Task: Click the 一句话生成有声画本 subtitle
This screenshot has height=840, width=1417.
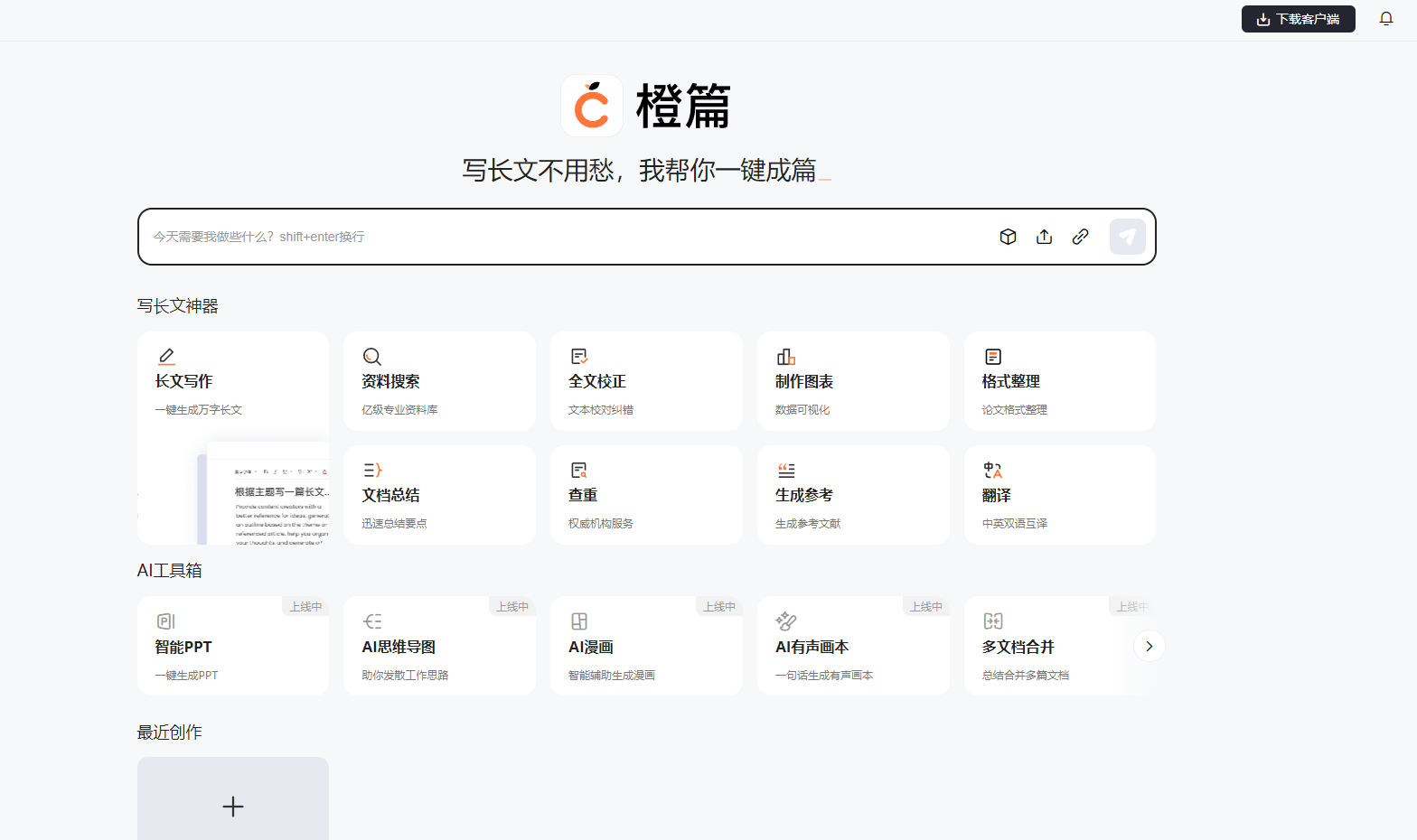Action: [824, 676]
